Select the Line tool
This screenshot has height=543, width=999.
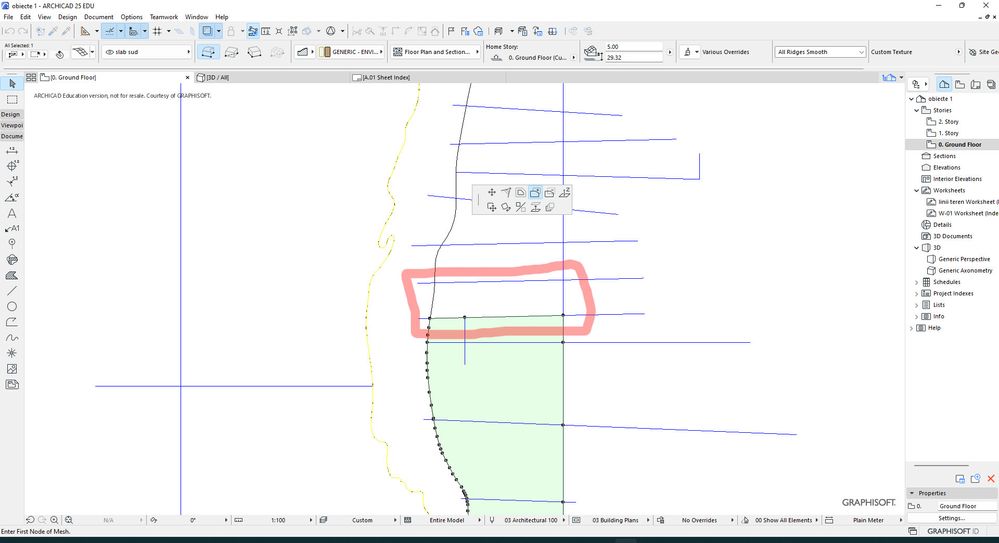[12, 290]
